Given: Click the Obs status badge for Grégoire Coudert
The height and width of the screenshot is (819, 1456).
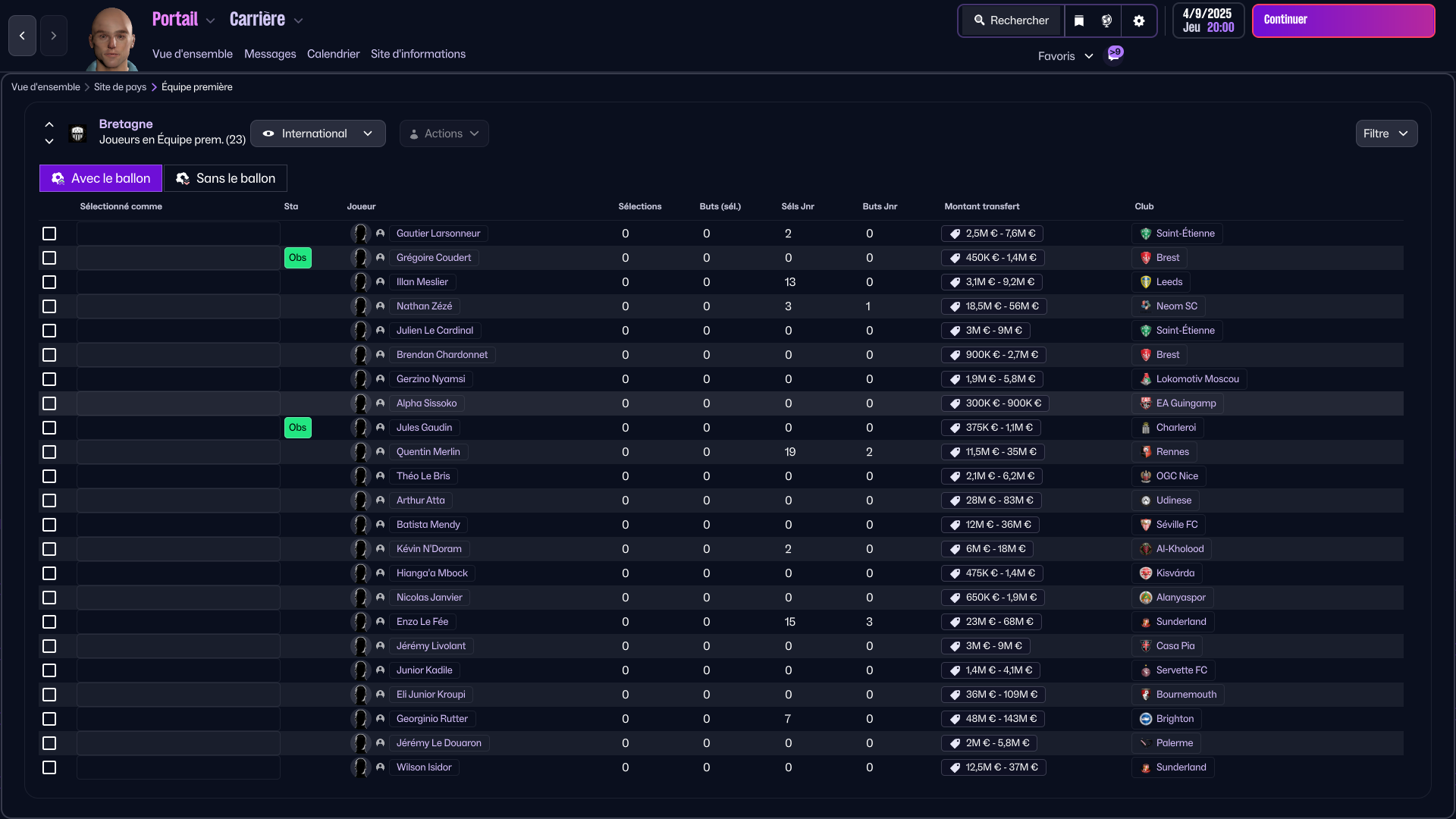Looking at the screenshot, I should coord(297,258).
